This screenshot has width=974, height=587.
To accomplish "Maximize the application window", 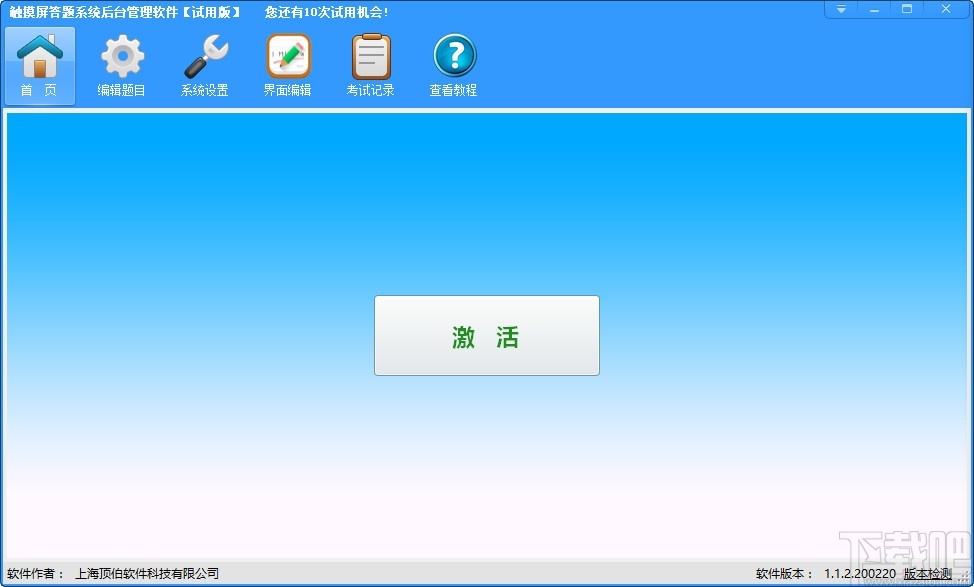I will [x=908, y=9].
